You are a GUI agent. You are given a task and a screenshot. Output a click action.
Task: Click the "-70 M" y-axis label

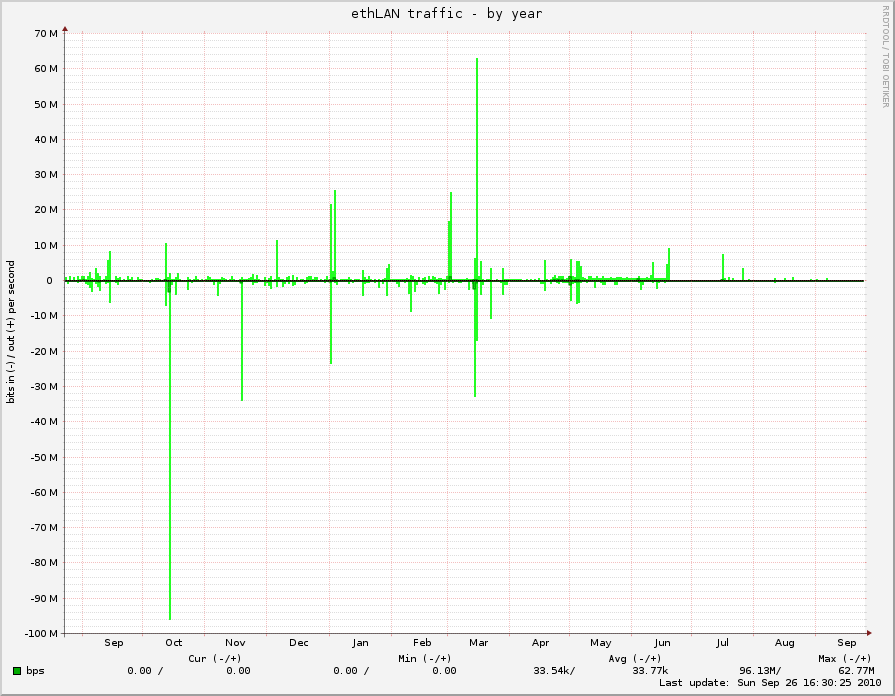pyautogui.click(x=44, y=528)
